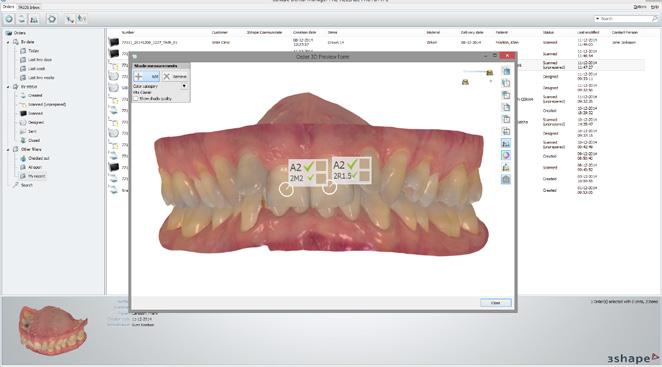Open the search field dropdown arrow at top right
Viewport: 662px width, 367px height.
click(597, 19)
